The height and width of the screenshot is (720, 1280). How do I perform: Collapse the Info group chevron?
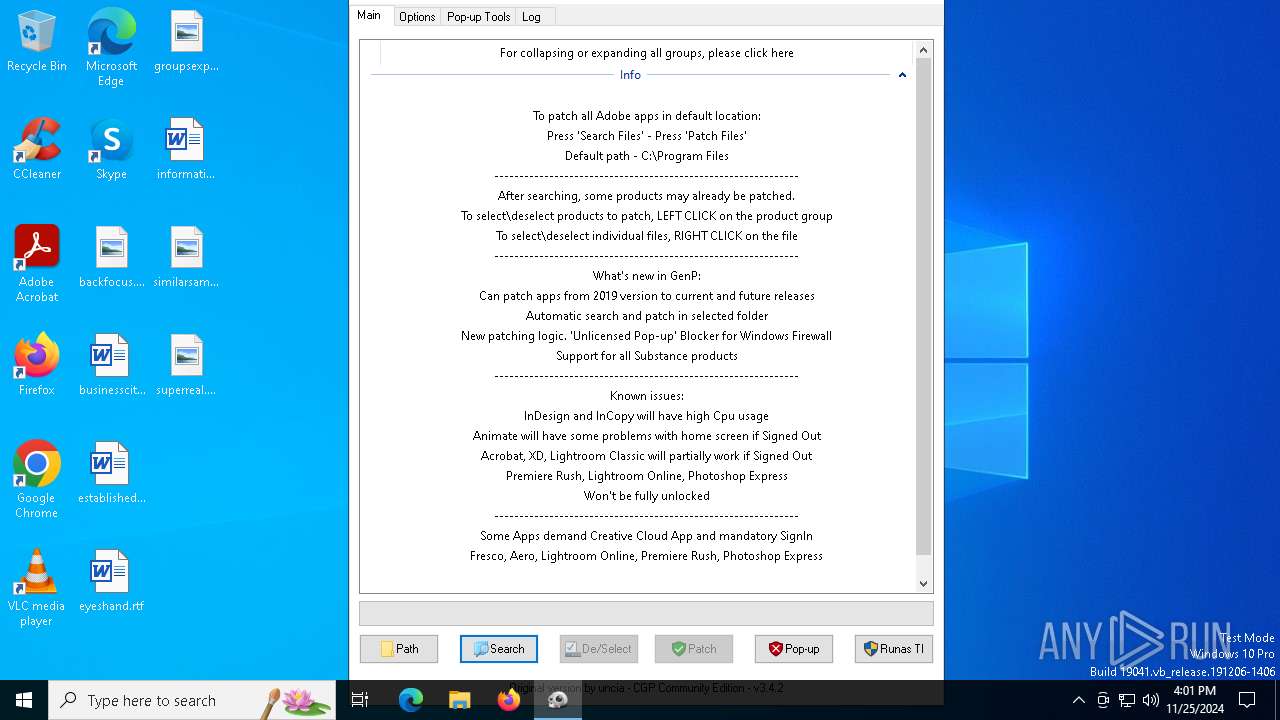tap(902, 75)
